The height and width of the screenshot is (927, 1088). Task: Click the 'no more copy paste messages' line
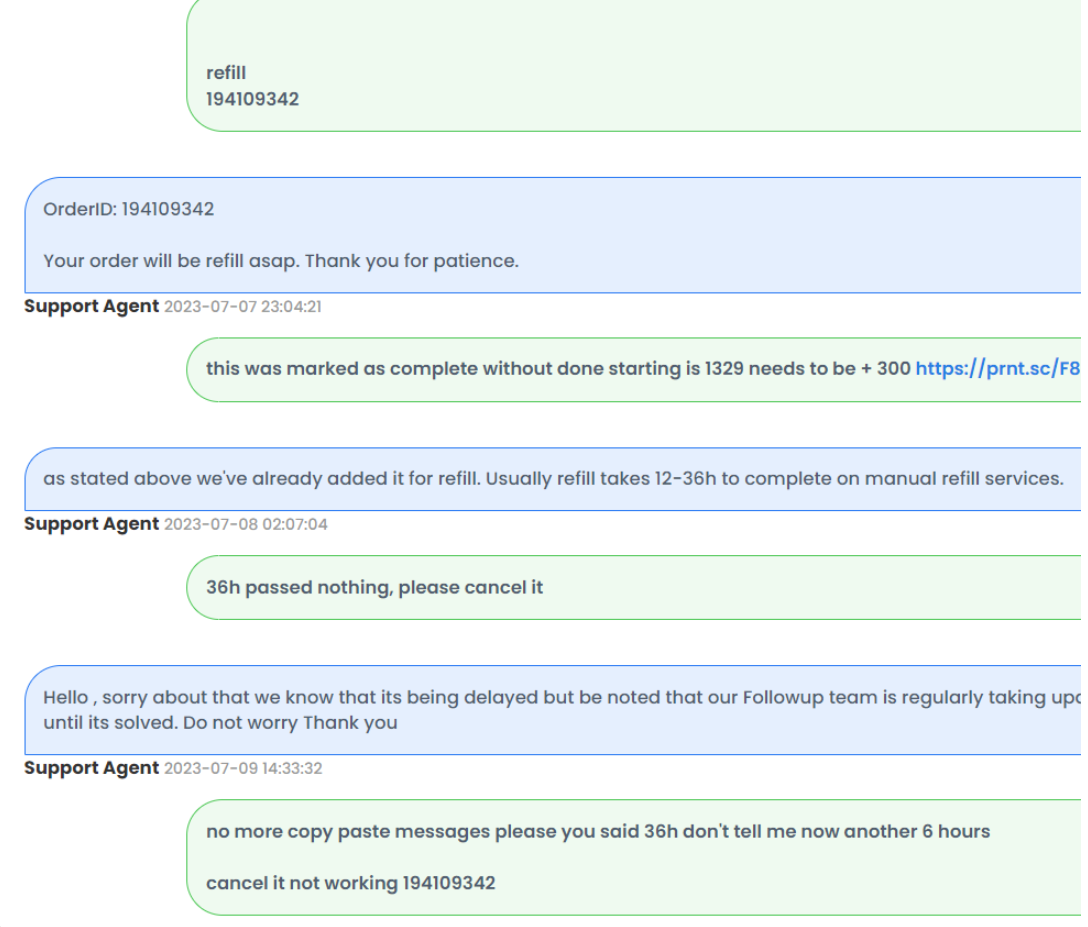(x=598, y=832)
